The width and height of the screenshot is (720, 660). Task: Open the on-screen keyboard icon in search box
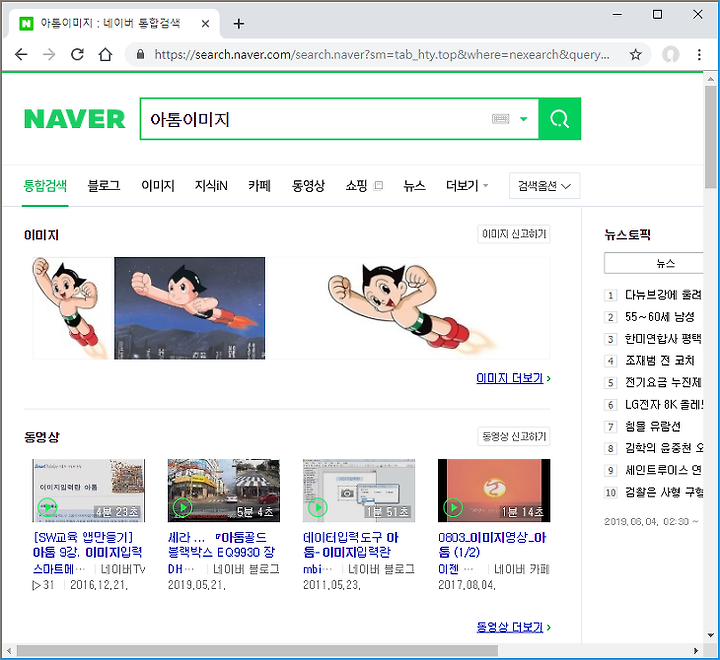pyautogui.click(x=501, y=119)
